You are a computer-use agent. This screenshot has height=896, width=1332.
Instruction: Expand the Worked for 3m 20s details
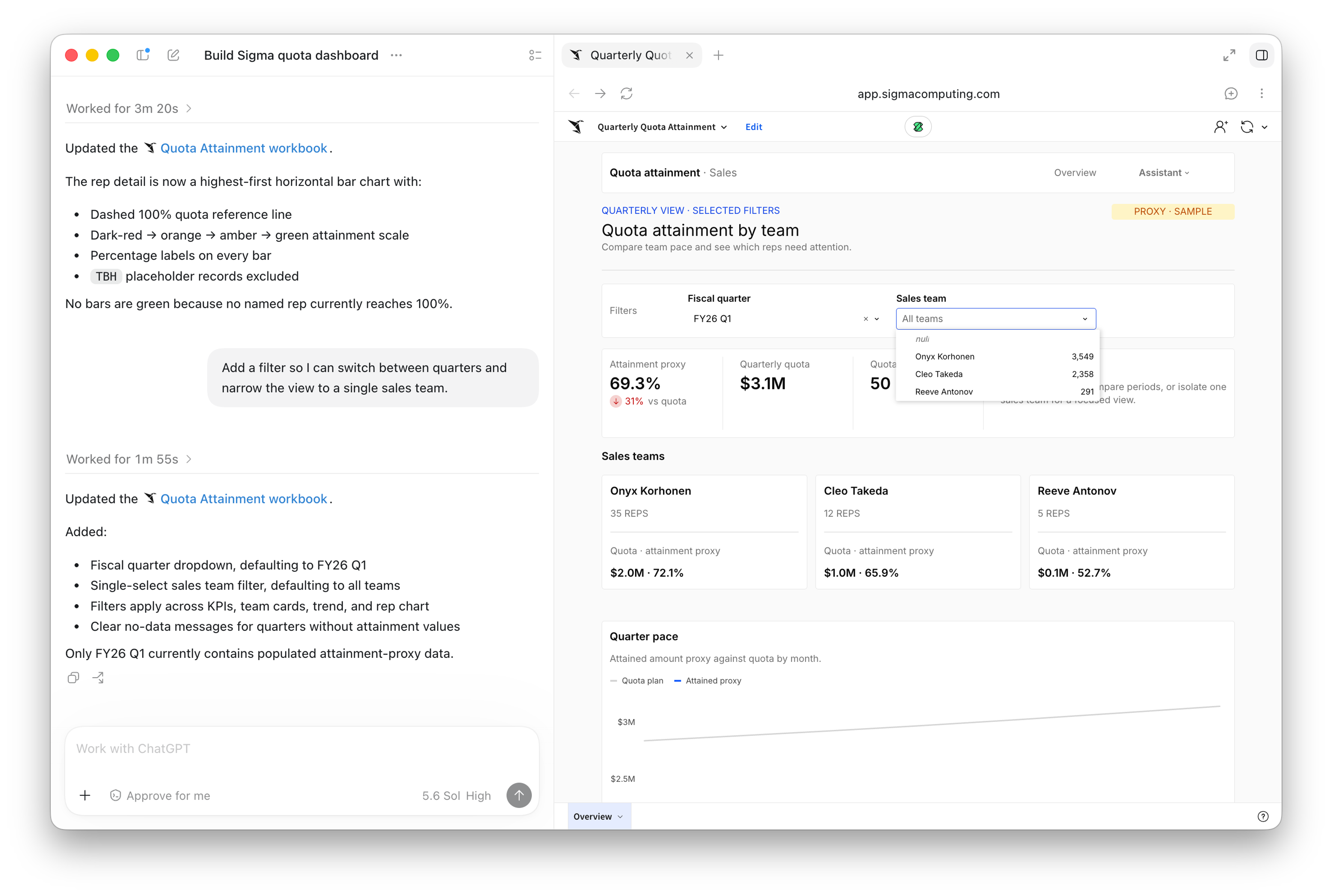coord(129,109)
